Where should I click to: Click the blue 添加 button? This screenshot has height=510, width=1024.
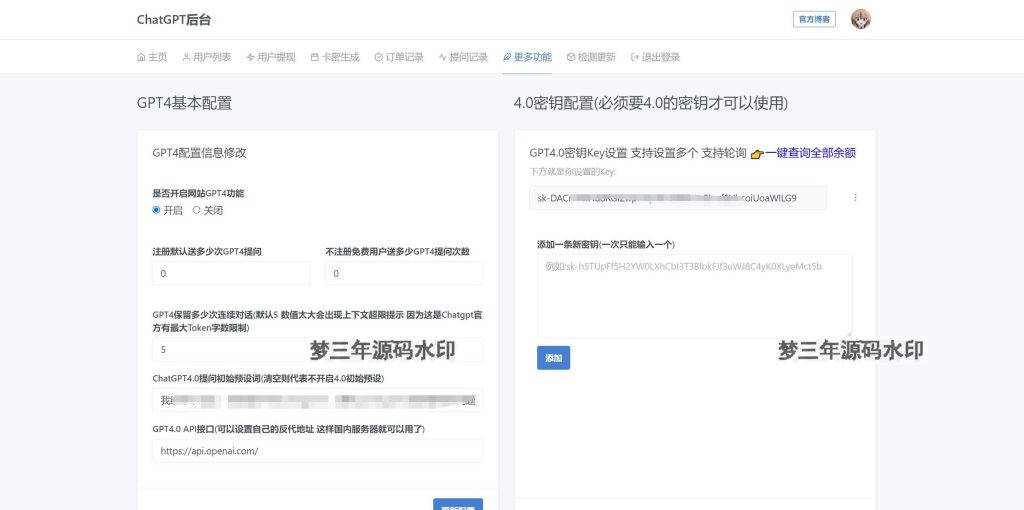point(554,358)
